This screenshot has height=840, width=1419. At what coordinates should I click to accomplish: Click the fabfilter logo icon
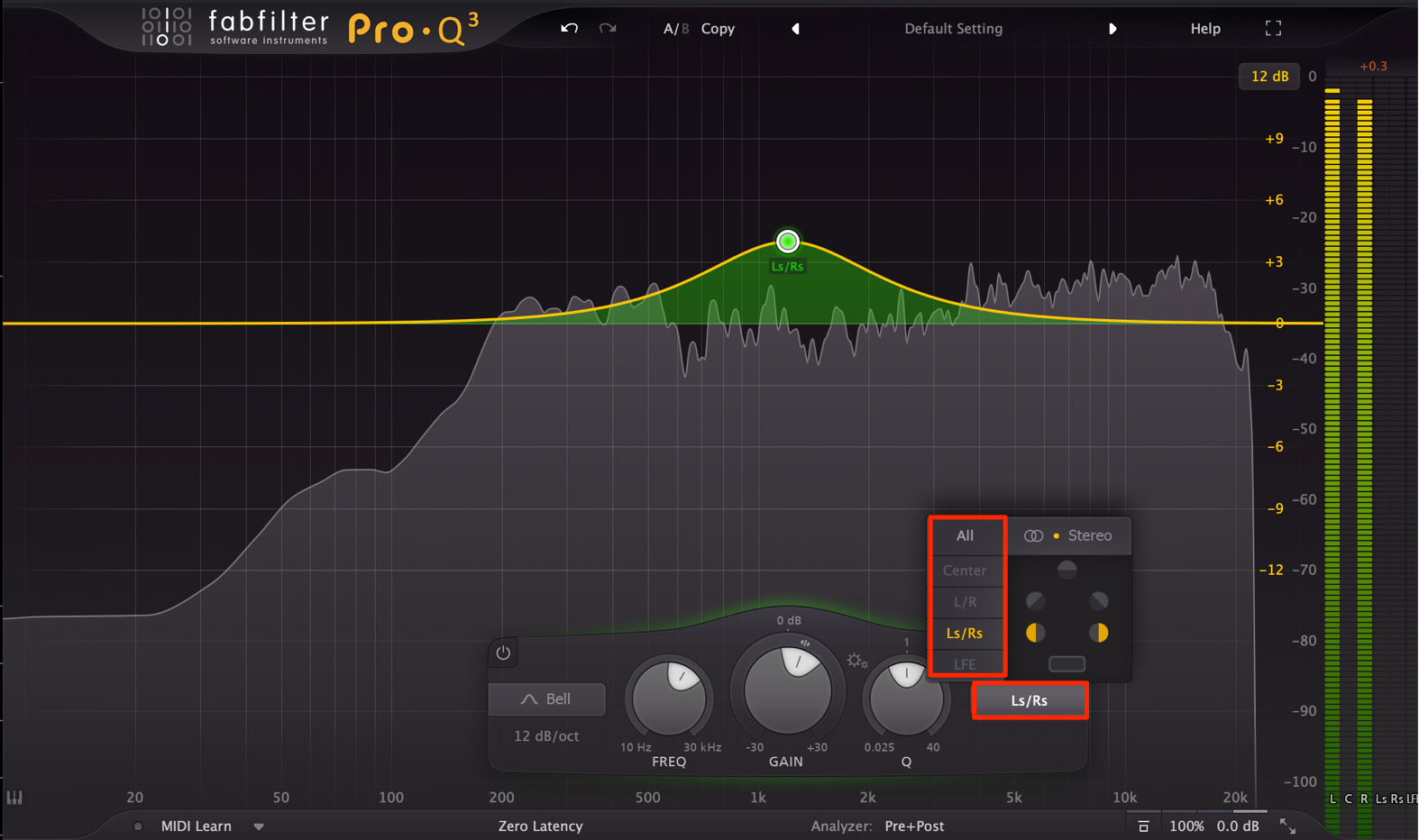point(167,26)
